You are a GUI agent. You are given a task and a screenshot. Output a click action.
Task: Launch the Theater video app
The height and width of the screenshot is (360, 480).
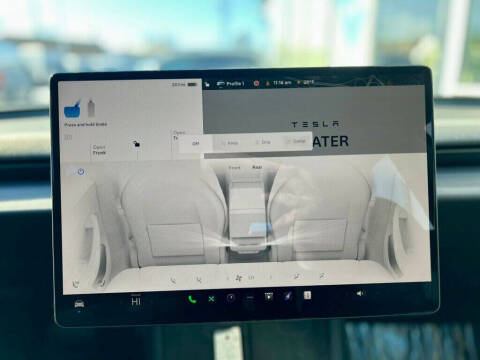pos(269,296)
